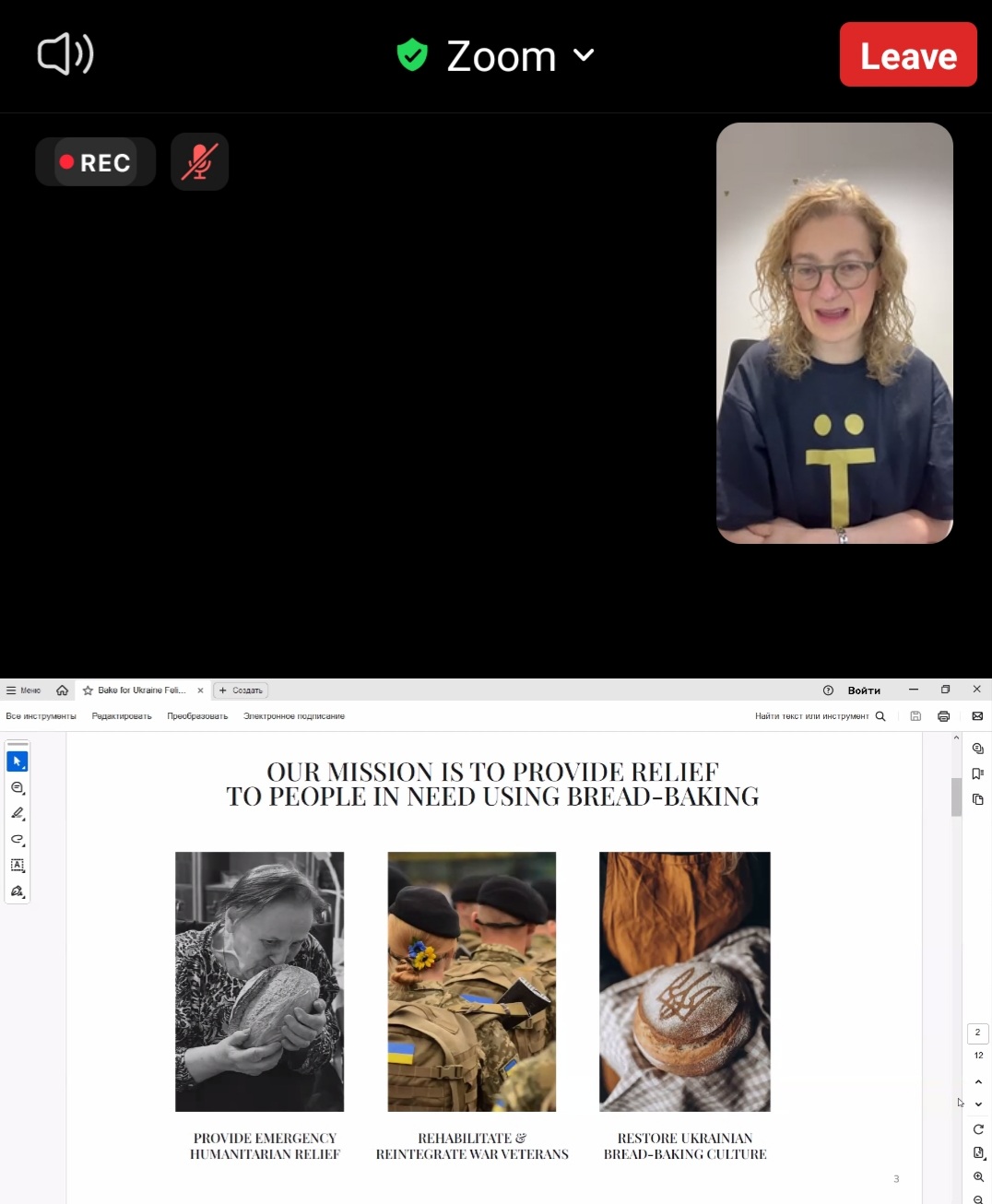
Task: Activate the selection arrow tool
Action: tap(18, 761)
